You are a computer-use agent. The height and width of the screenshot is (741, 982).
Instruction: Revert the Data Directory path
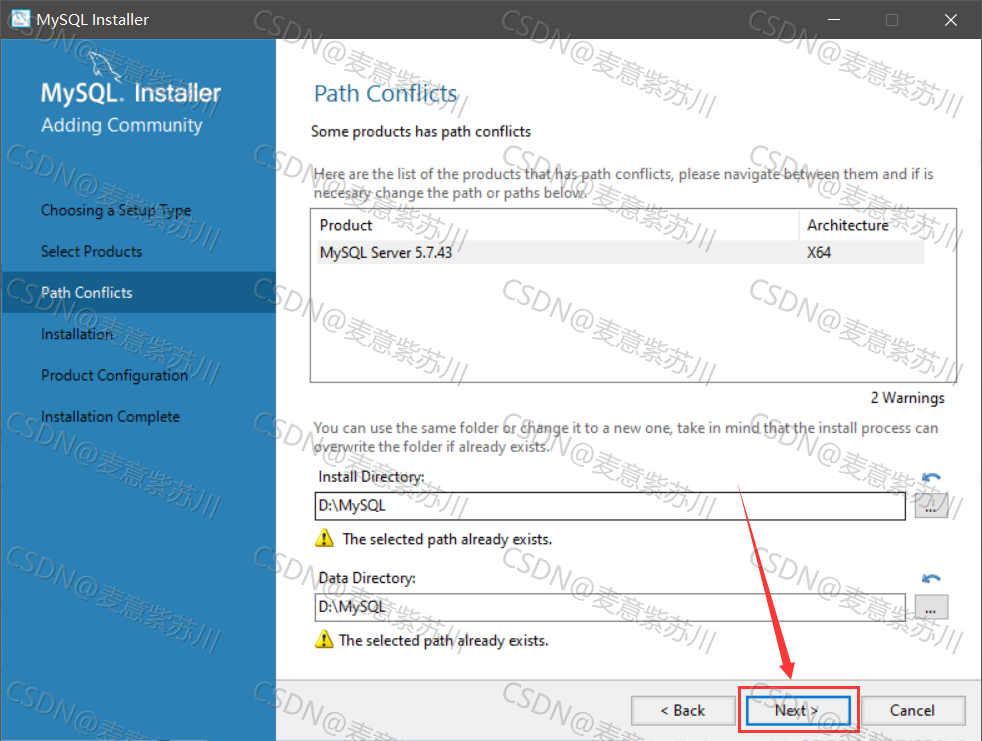coord(931,578)
